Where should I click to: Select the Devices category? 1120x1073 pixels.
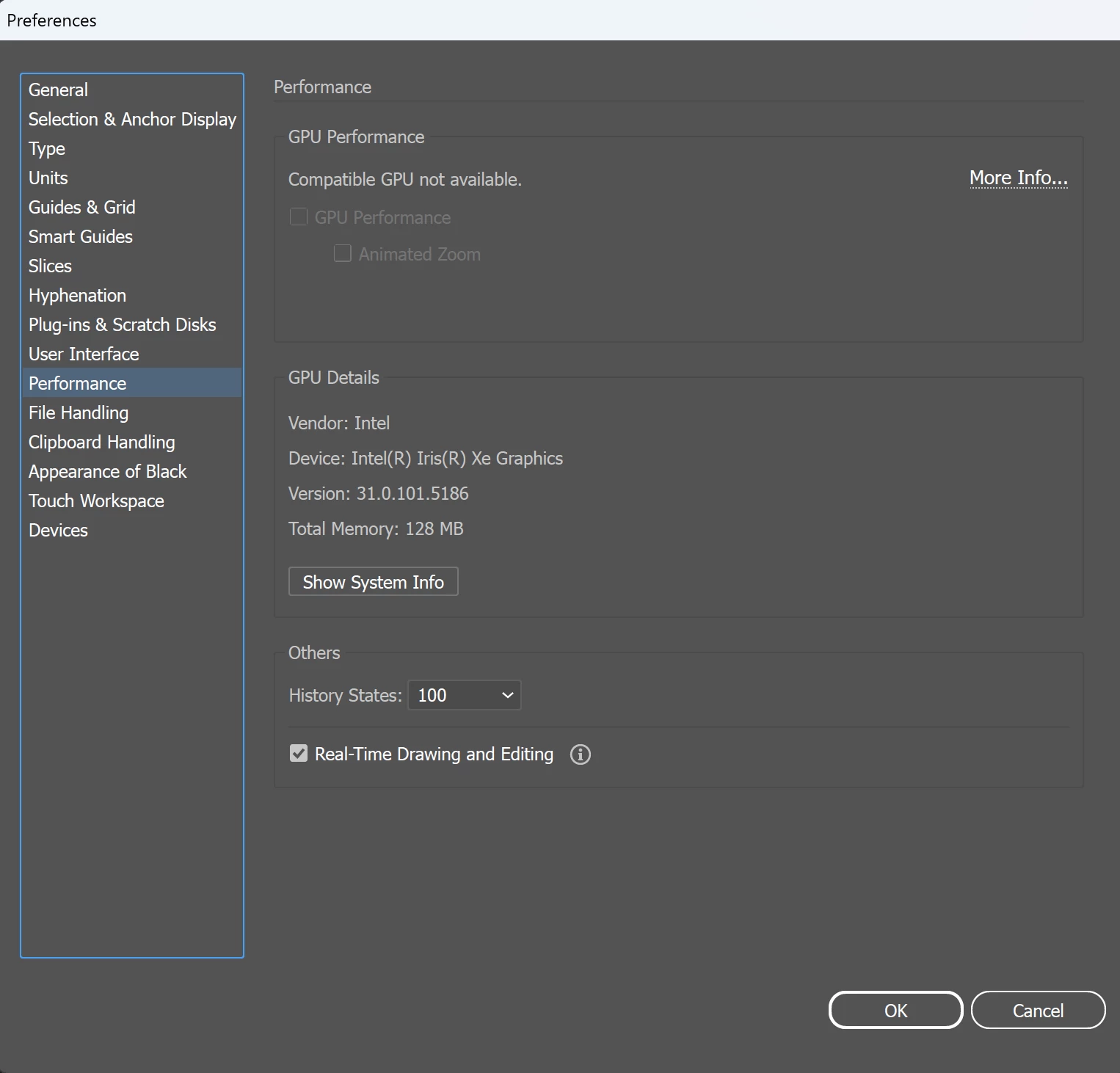(x=132, y=530)
